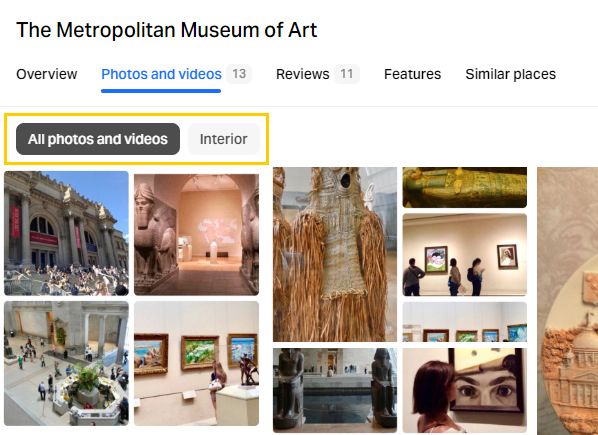Select the All photos and videos filter
Image resolution: width=598 pixels, height=435 pixels.
pos(98,139)
